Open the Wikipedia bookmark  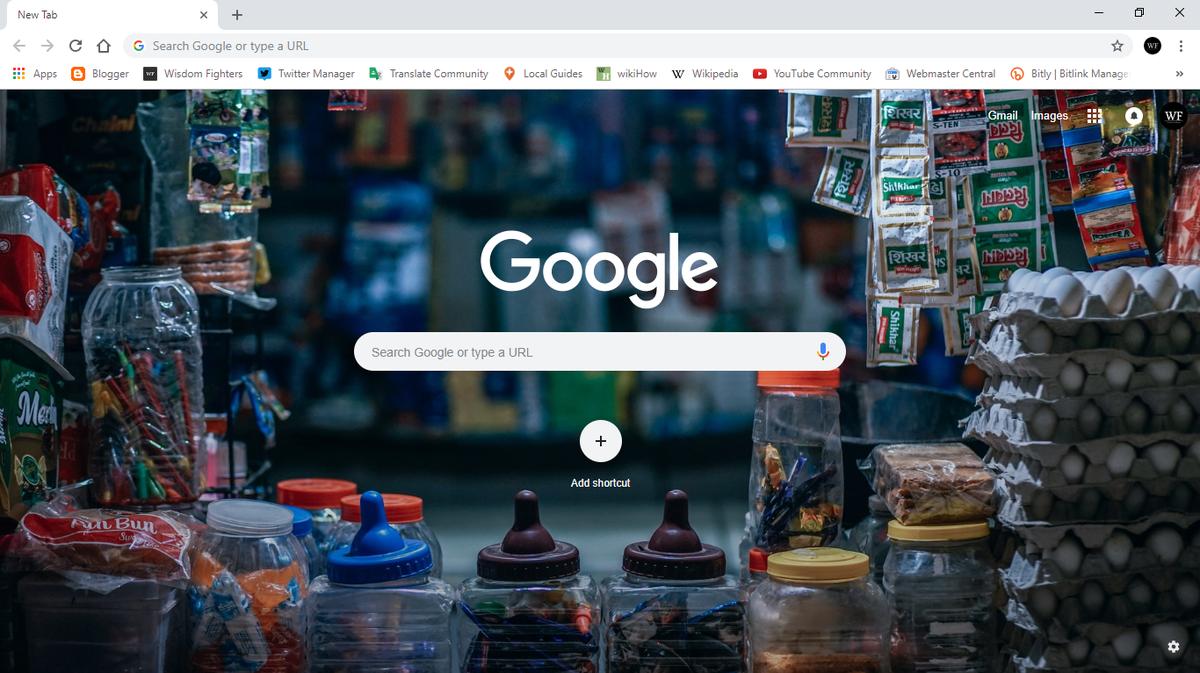[x=705, y=73]
